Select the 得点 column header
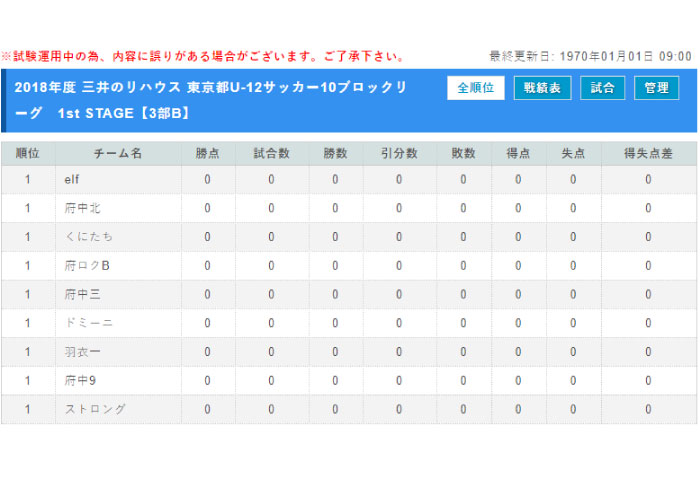The image size is (700, 500). tap(518, 153)
